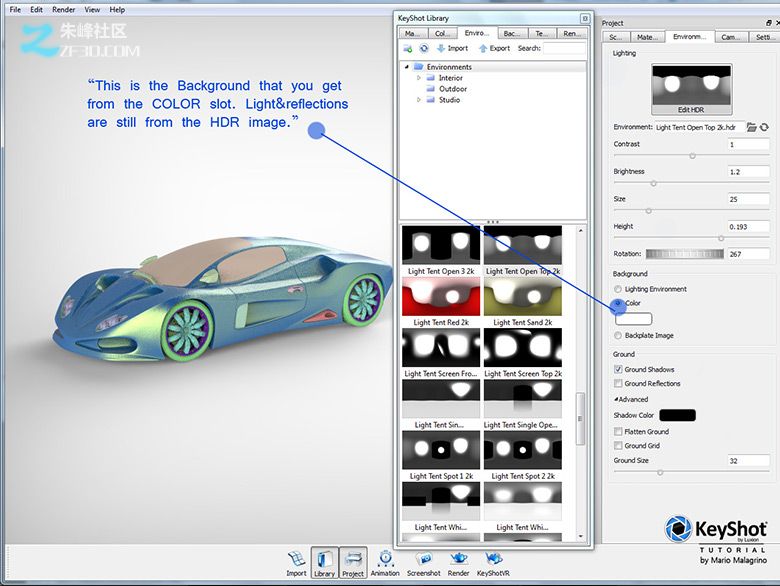
Task: Click the Import toolbar icon at bottom
Action: coord(296,563)
